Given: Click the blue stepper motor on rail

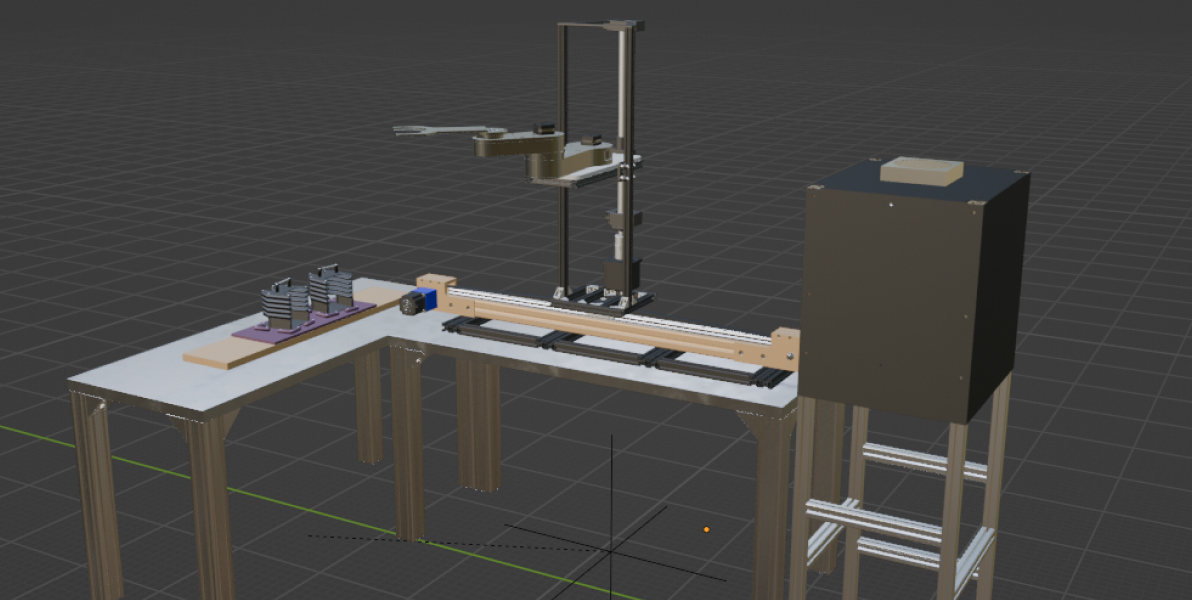Looking at the screenshot, I should tap(424, 299).
